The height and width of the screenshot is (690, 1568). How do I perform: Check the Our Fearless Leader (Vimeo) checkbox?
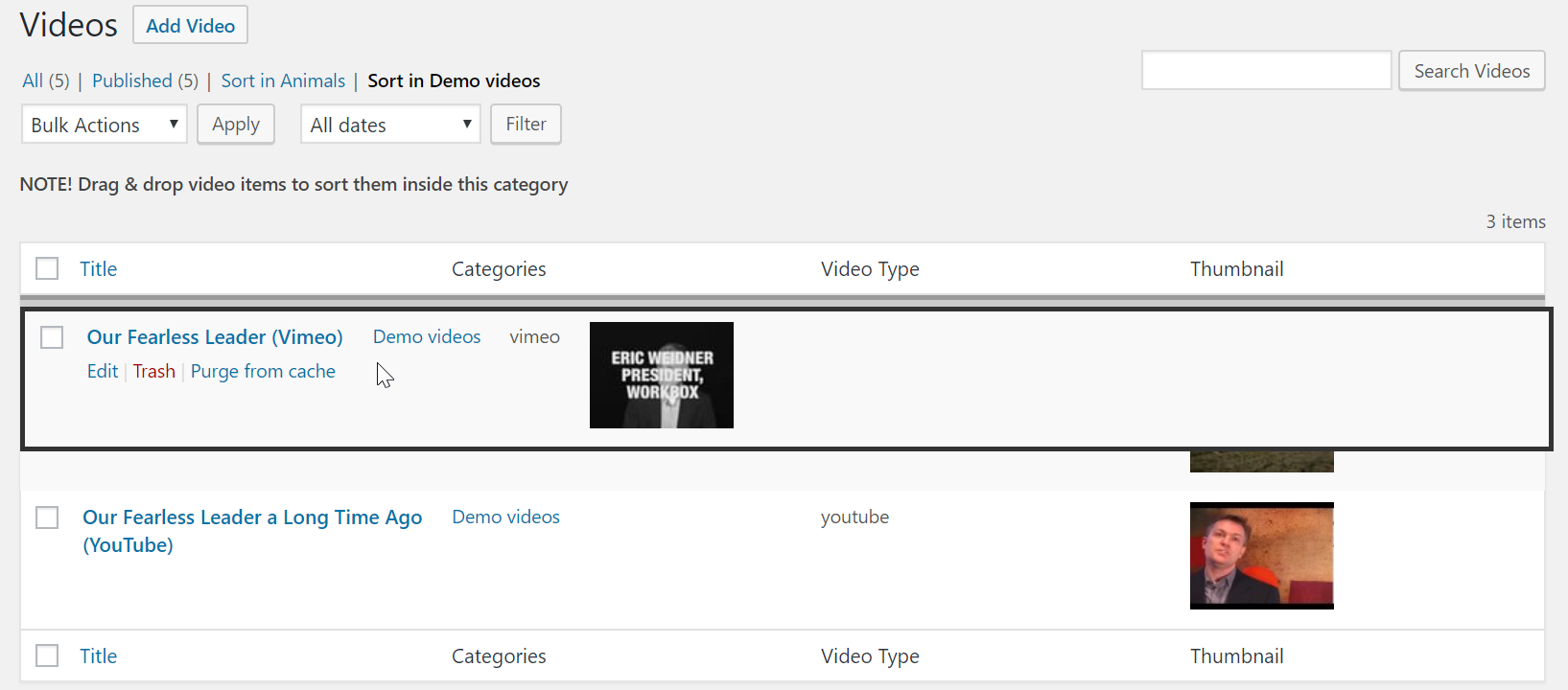click(52, 337)
